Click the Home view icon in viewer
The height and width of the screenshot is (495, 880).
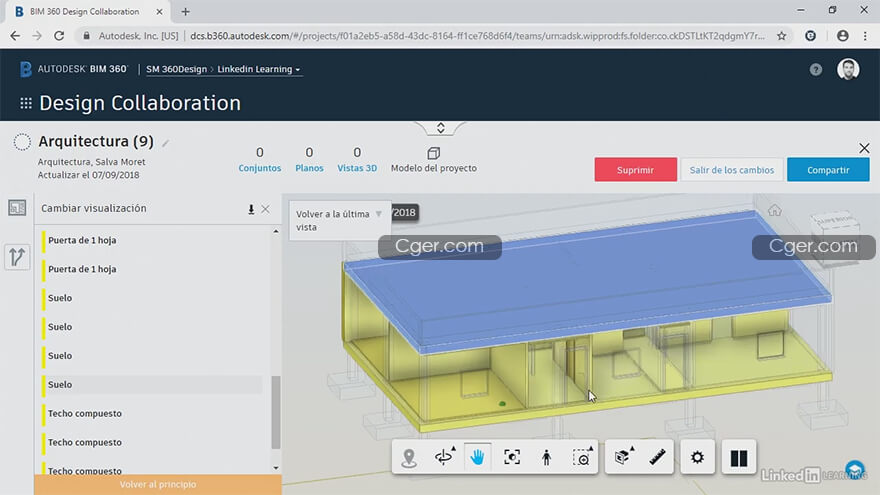pos(774,210)
